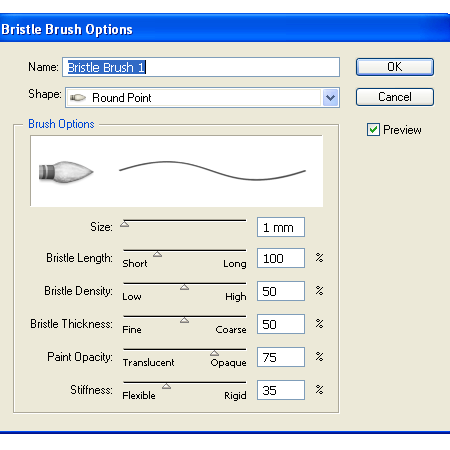Click the Brush Options group label
Screen dimensions: 450x450
(61, 124)
